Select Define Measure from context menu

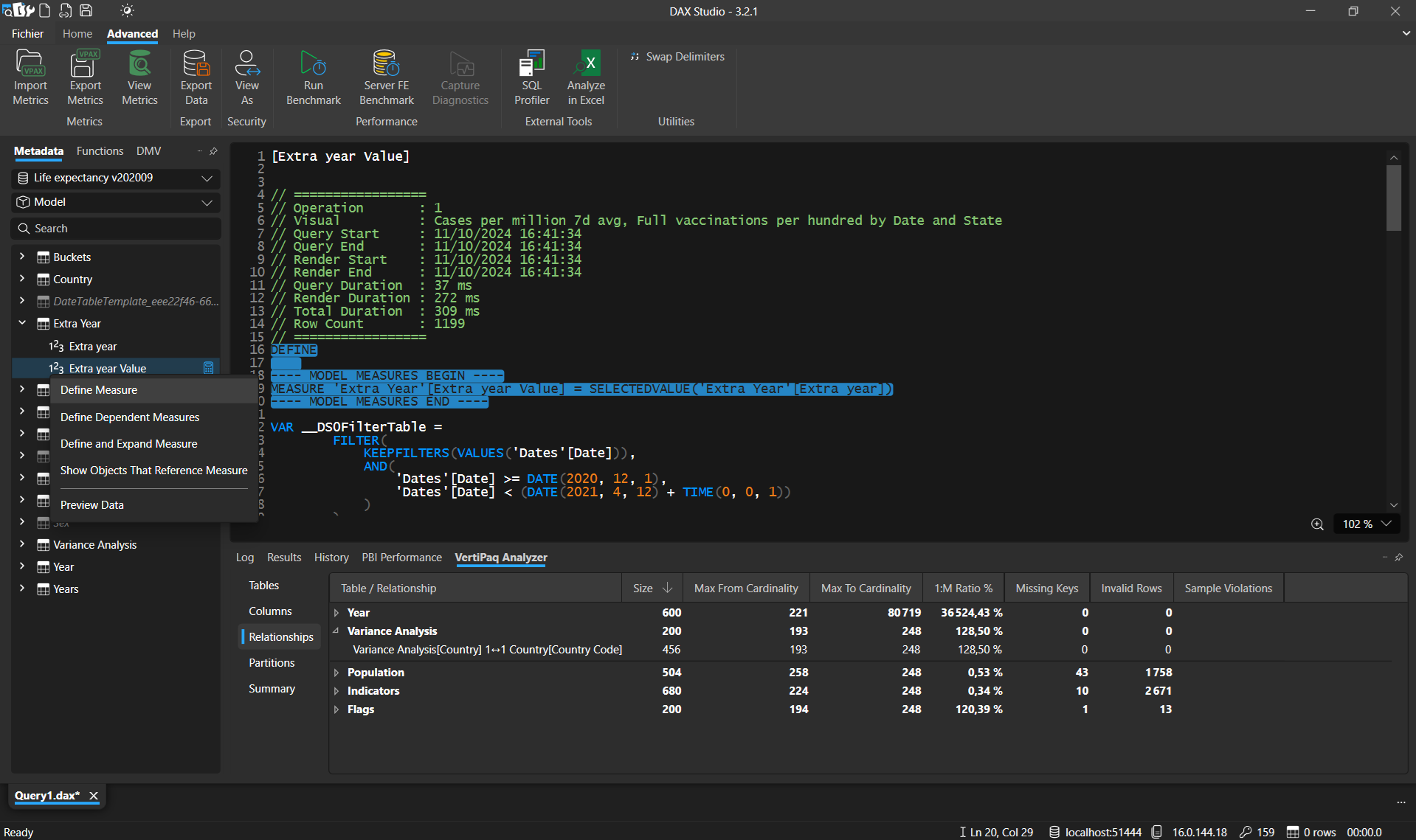point(154,390)
